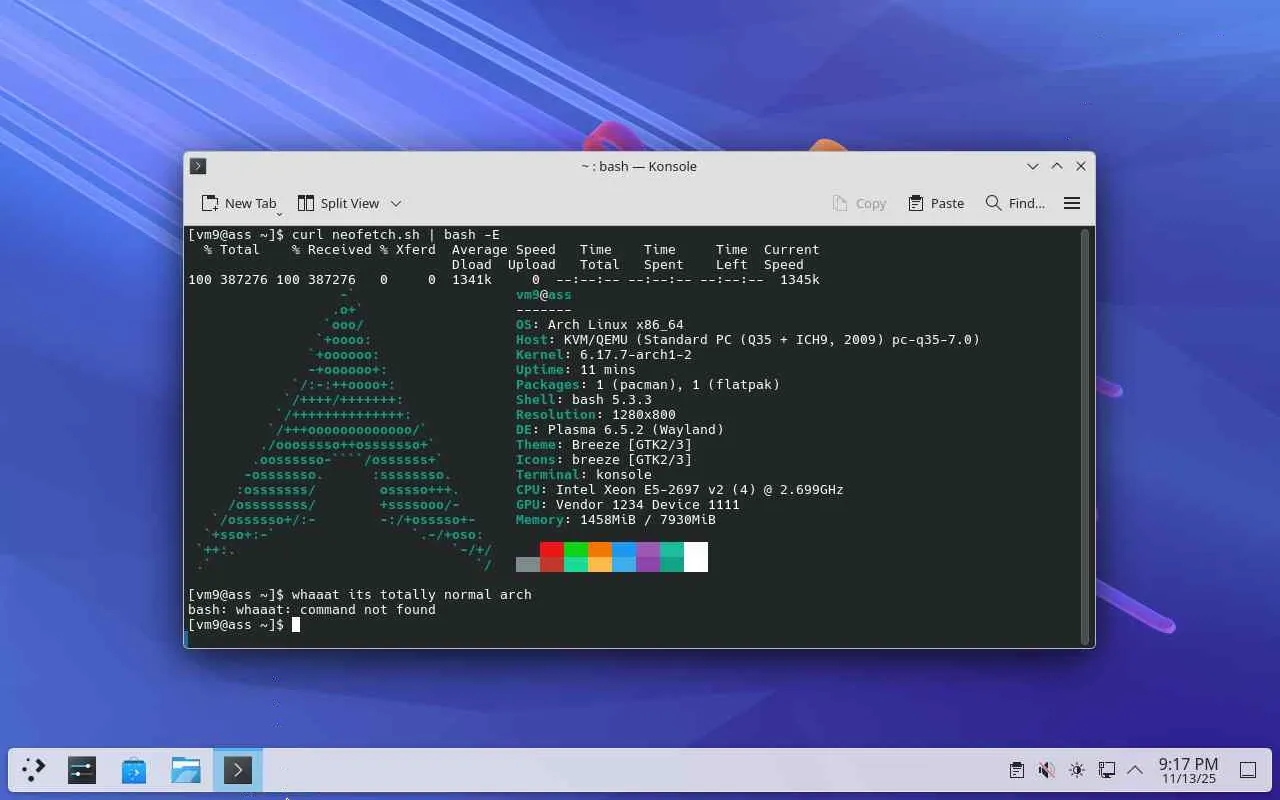The height and width of the screenshot is (800, 1280).
Task: Click the "Uptime: 11 mins" line
Action: click(x=576, y=370)
